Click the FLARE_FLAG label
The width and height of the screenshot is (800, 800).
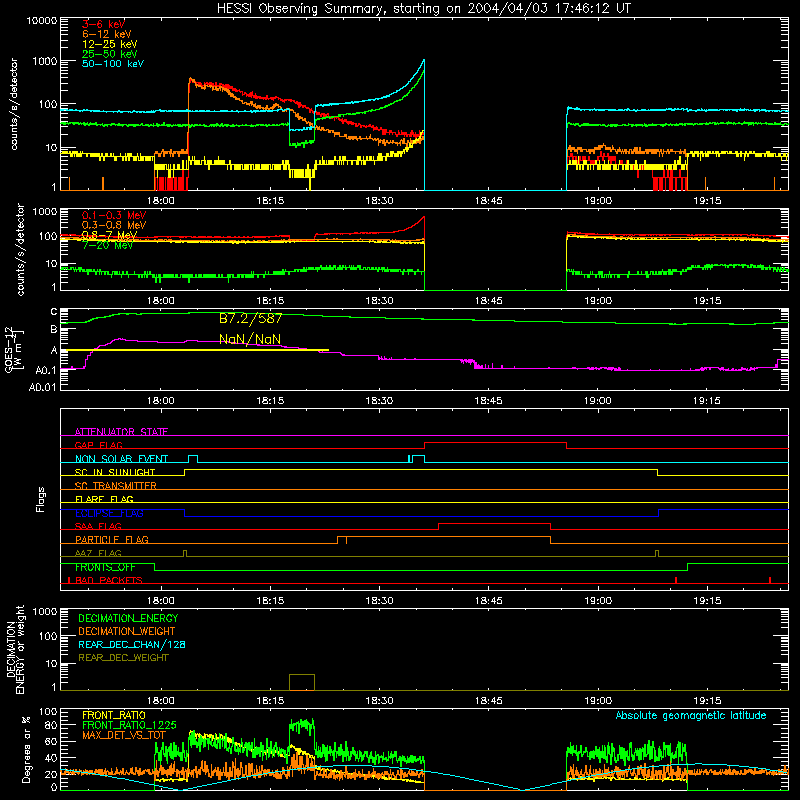pos(104,499)
